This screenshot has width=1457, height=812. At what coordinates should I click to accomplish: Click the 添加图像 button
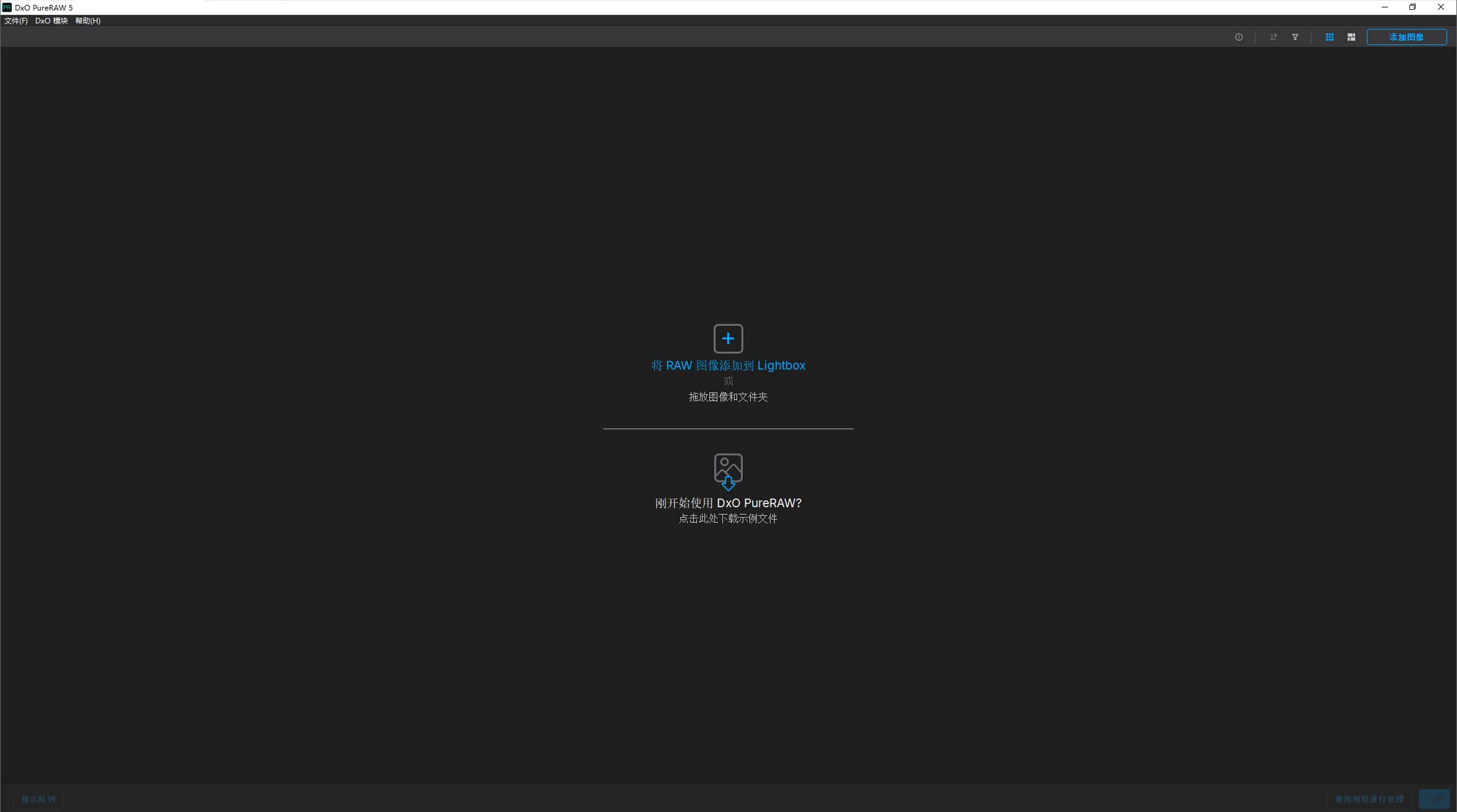(1406, 37)
